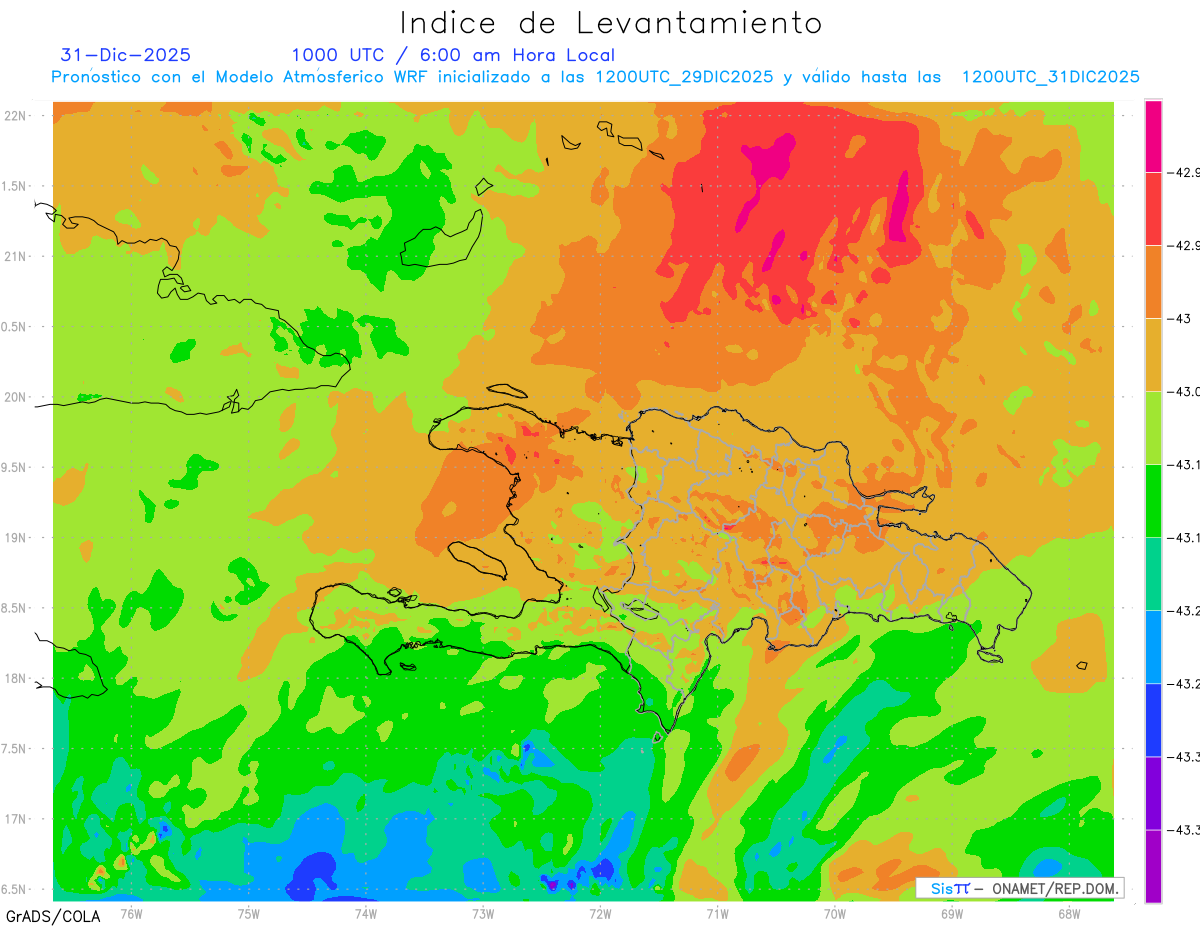Click the '20N' latitude axis label
This screenshot has height=927, width=1200.
(x=17, y=397)
